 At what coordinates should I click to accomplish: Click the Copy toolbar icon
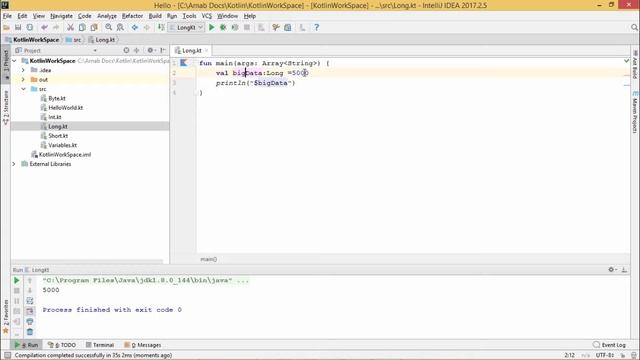pos(82,27)
